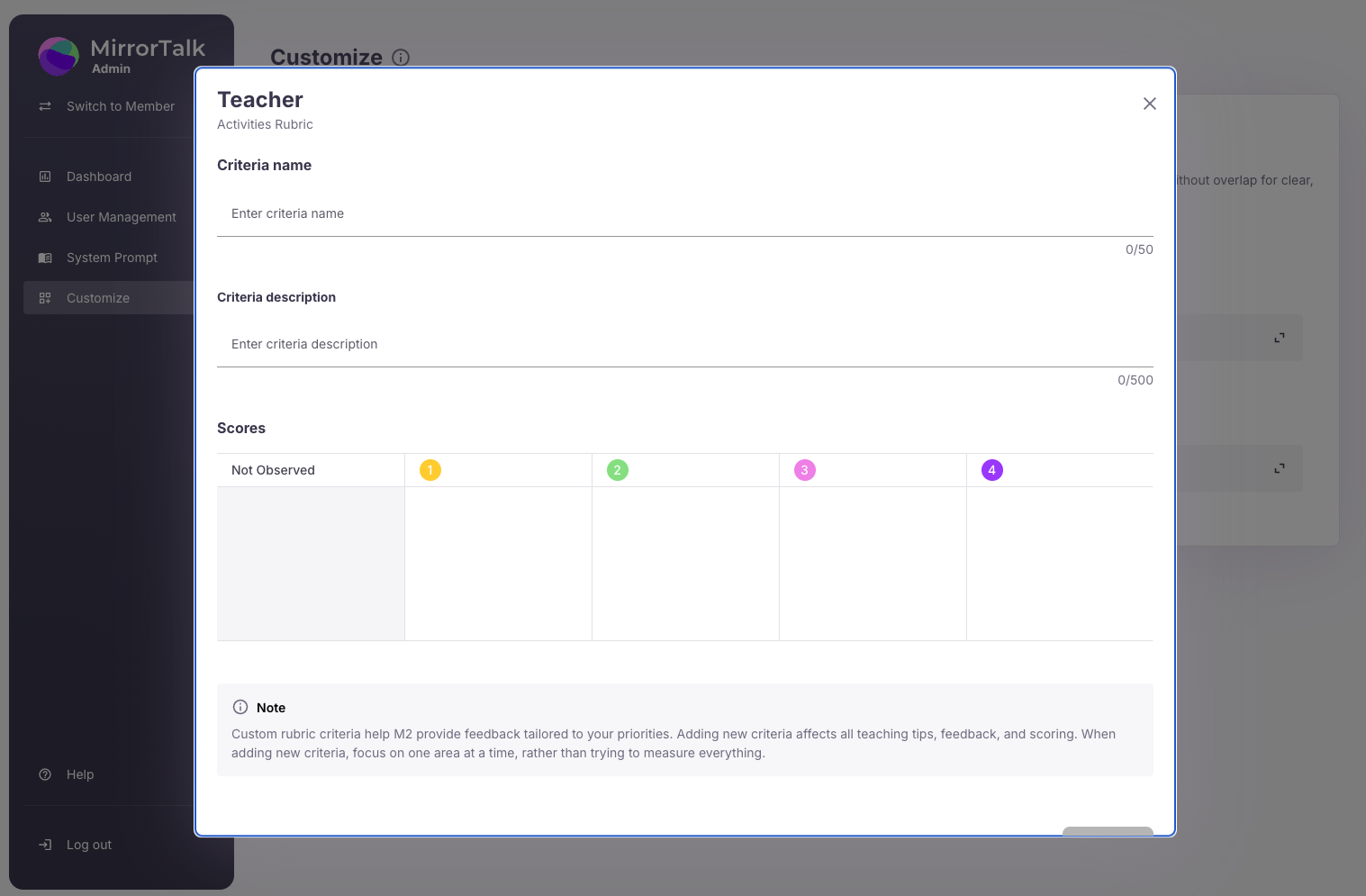Click the score 1 description cell
1366x896 pixels.
498,563
